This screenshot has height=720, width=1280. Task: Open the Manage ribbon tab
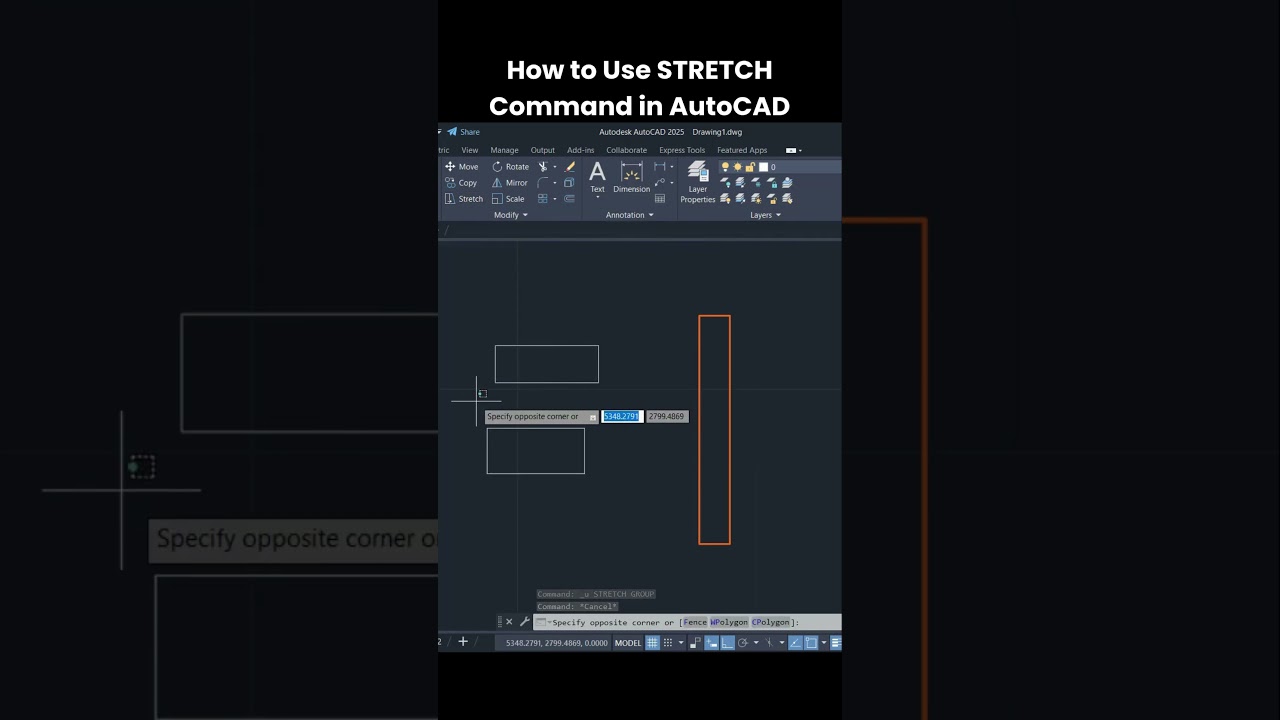[x=504, y=150]
